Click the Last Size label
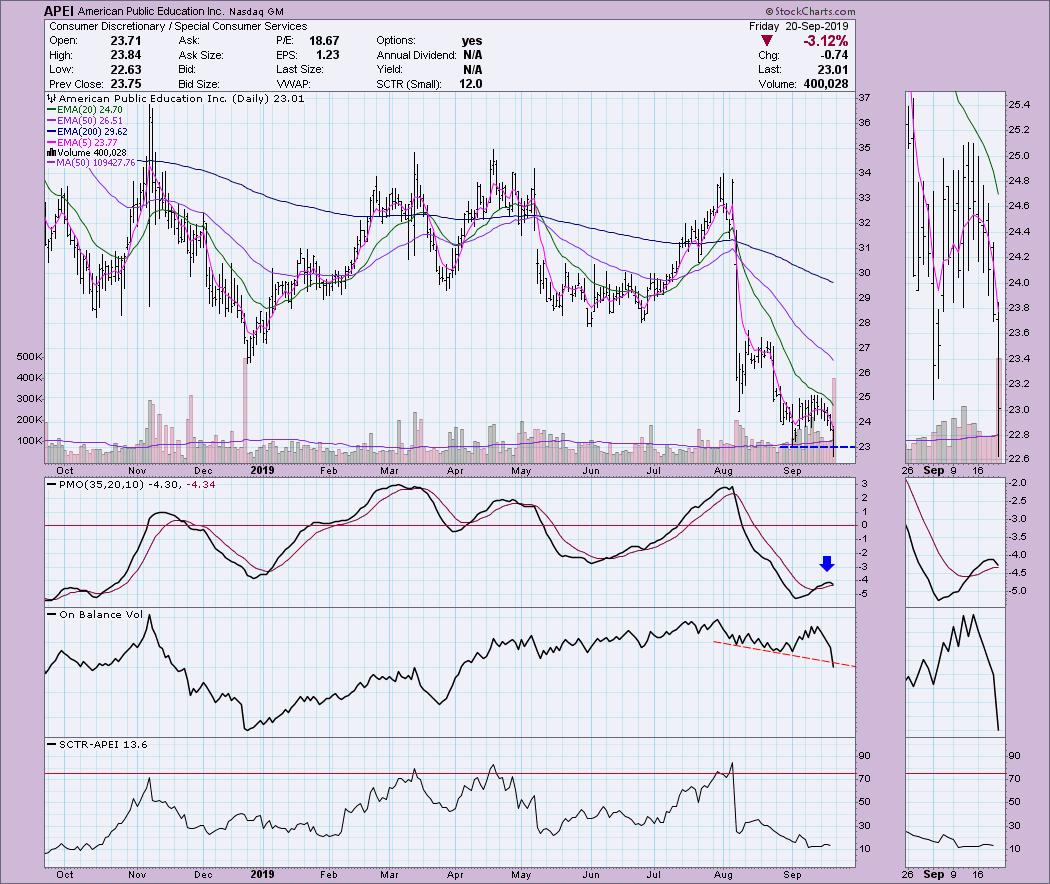Image resolution: width=1050 pixels, height=884 pixels. tap(299, 70)
